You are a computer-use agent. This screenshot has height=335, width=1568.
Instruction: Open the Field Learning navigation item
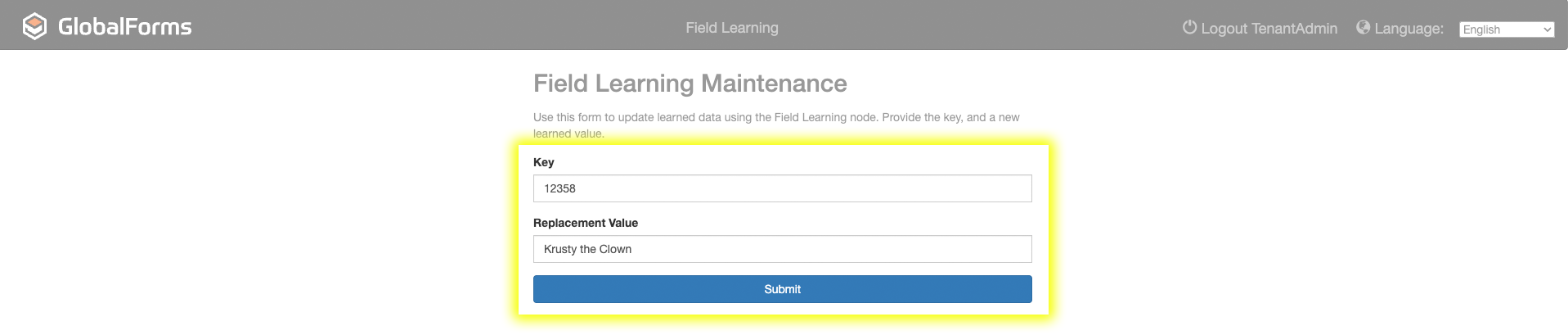coord(731,28)
